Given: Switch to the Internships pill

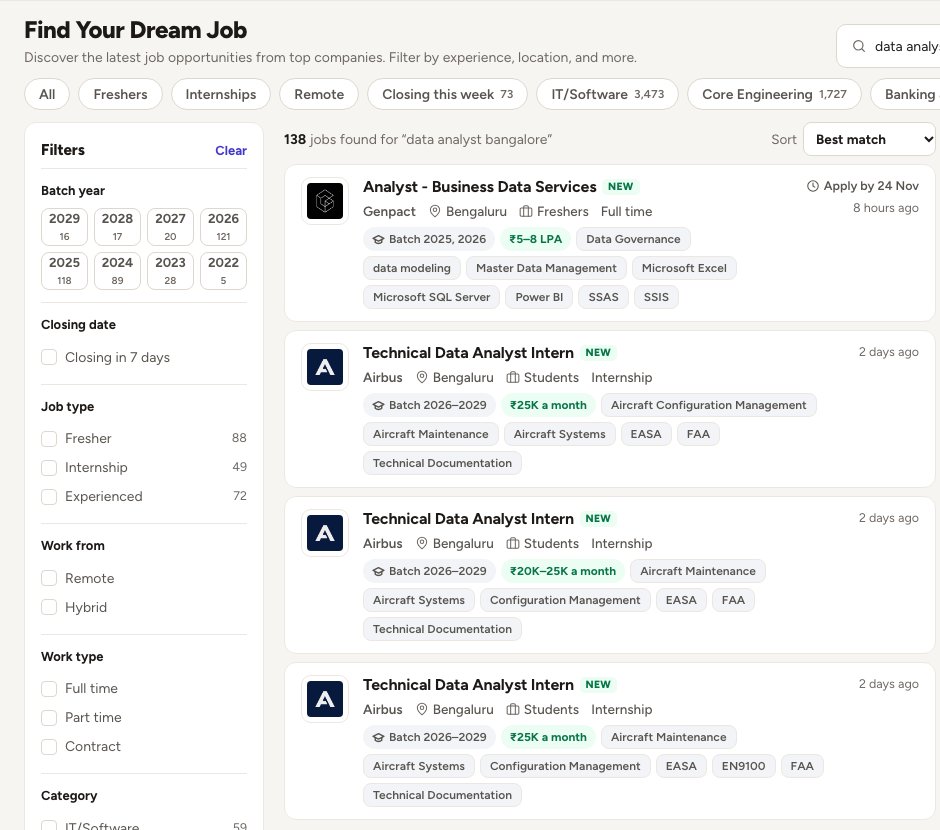Looking at the screenshot, I should 221,94.
